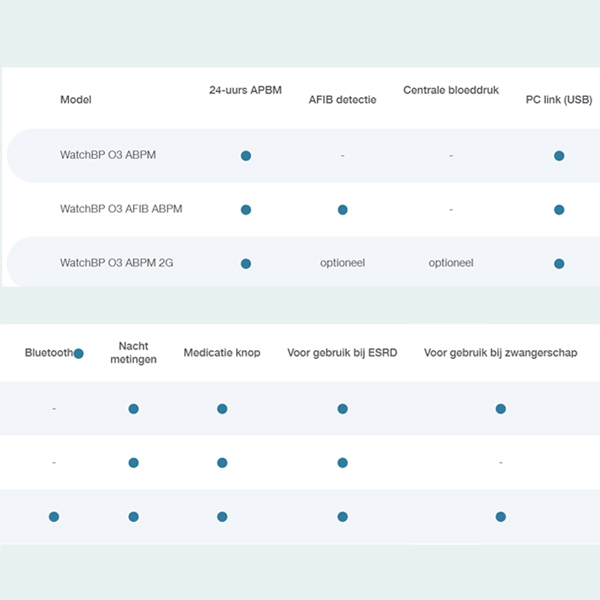The width and height of the screenshot is (600, 600).
Task: Click the ESRD dot in lower table's top row
Action: [x=342, y=409]
